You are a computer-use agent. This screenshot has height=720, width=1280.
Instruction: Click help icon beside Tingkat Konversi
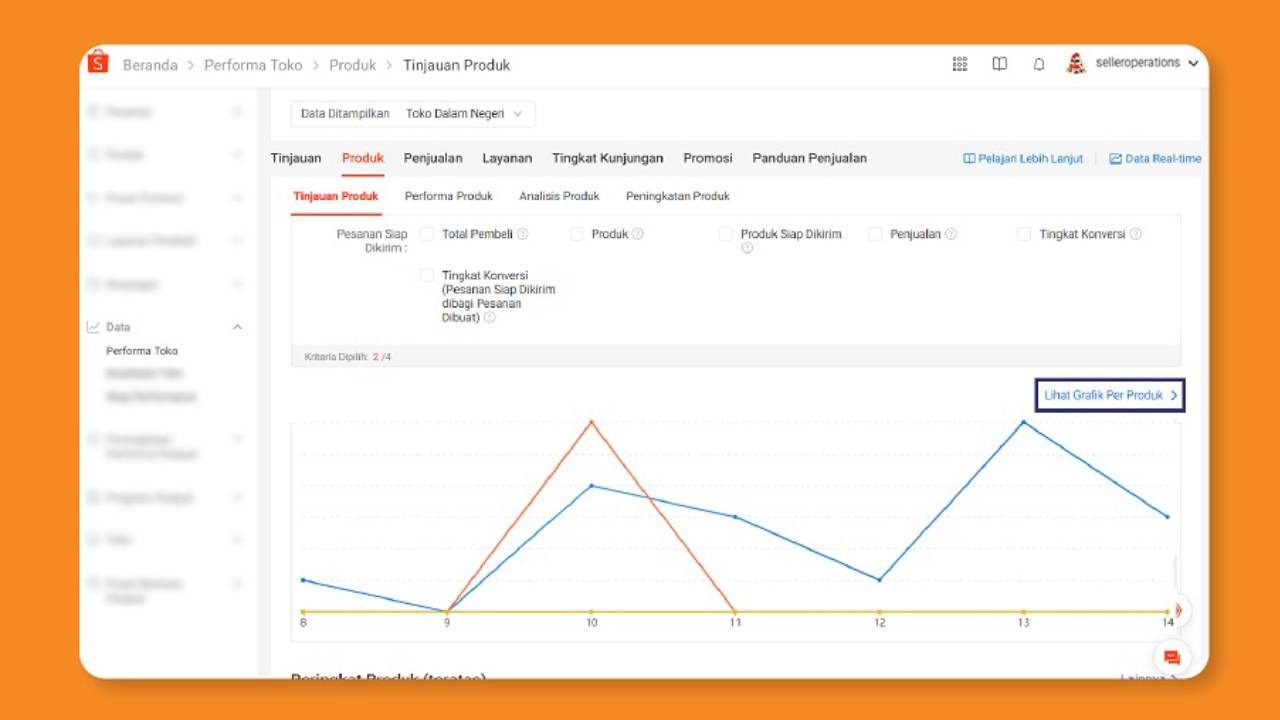[1136, 234]
